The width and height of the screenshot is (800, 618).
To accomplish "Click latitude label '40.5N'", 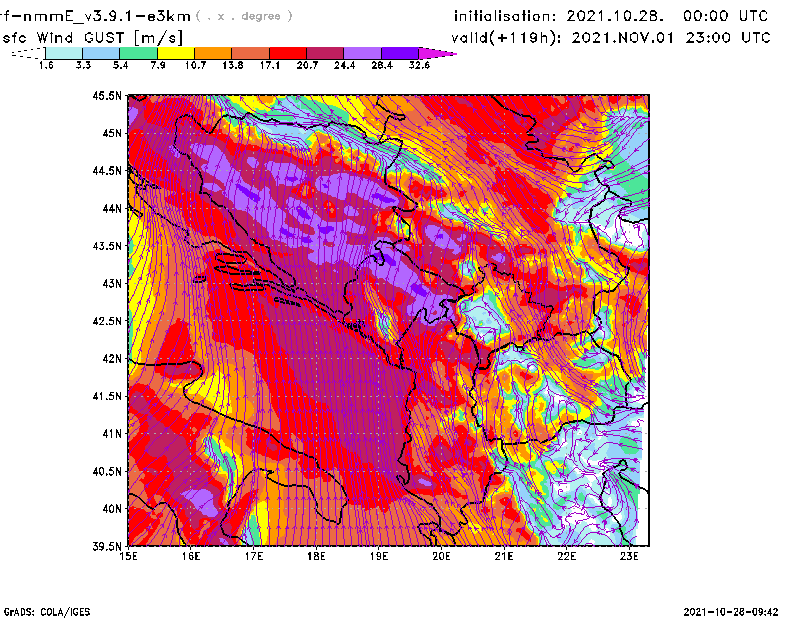I will [107, 472].
